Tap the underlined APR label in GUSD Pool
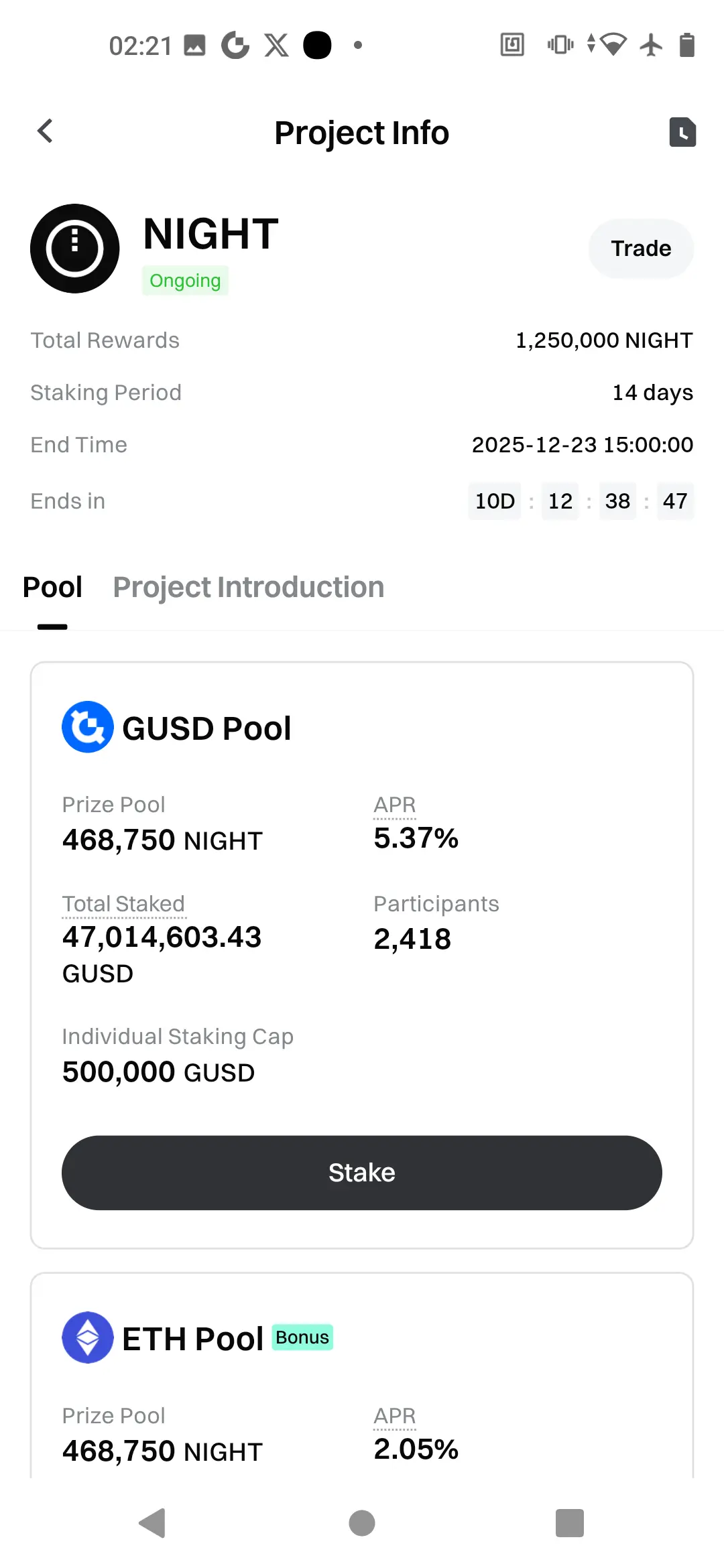 tap(395, 805)
